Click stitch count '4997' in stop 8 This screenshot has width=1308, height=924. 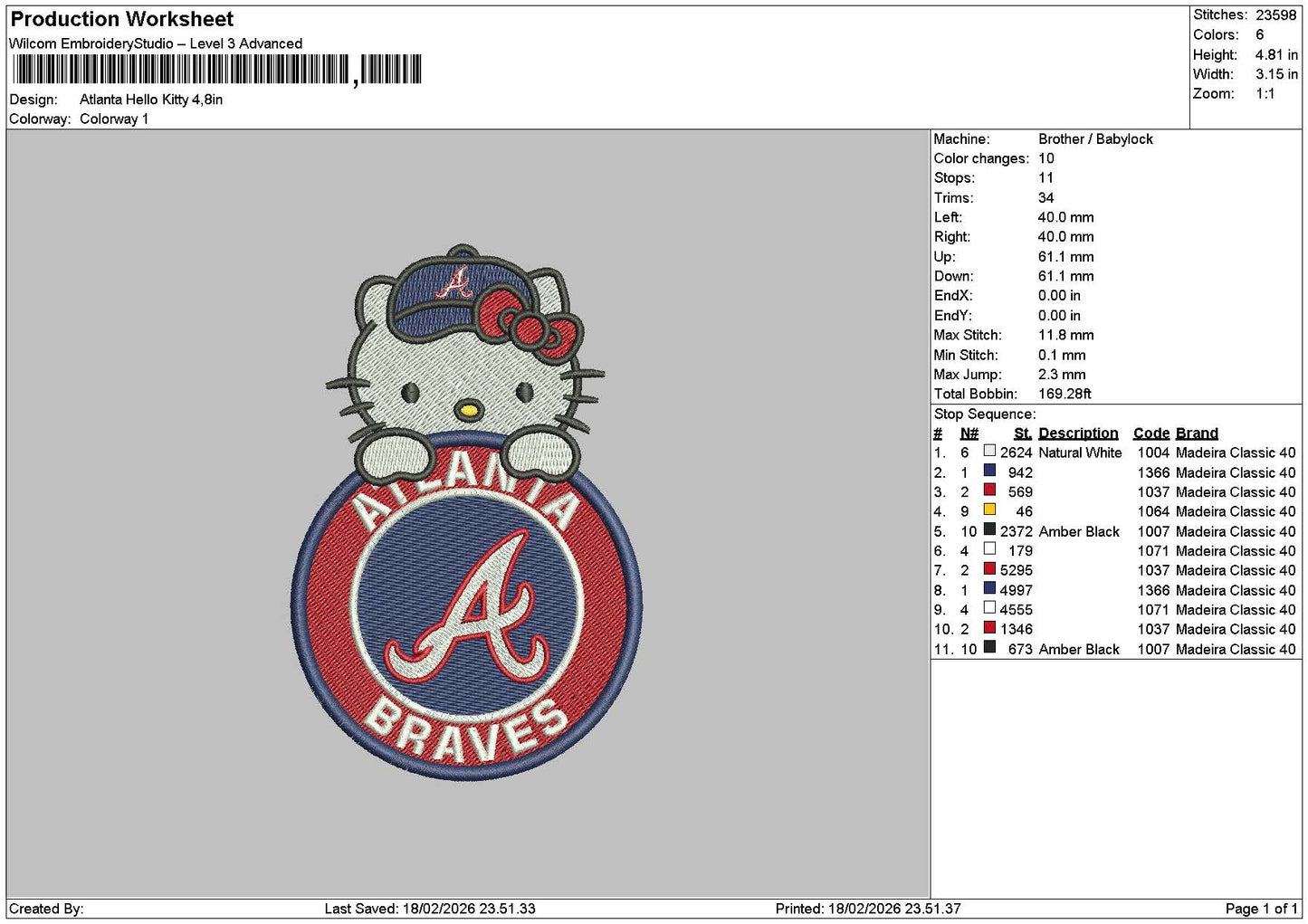1016,590
